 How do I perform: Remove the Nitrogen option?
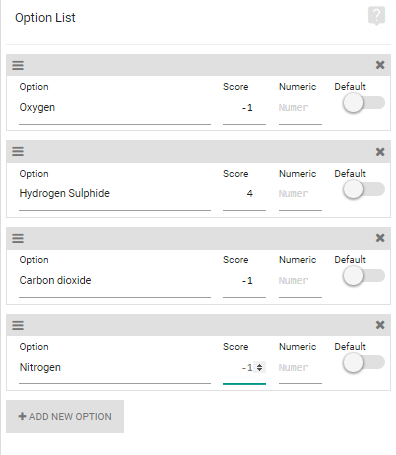[380, 325]
